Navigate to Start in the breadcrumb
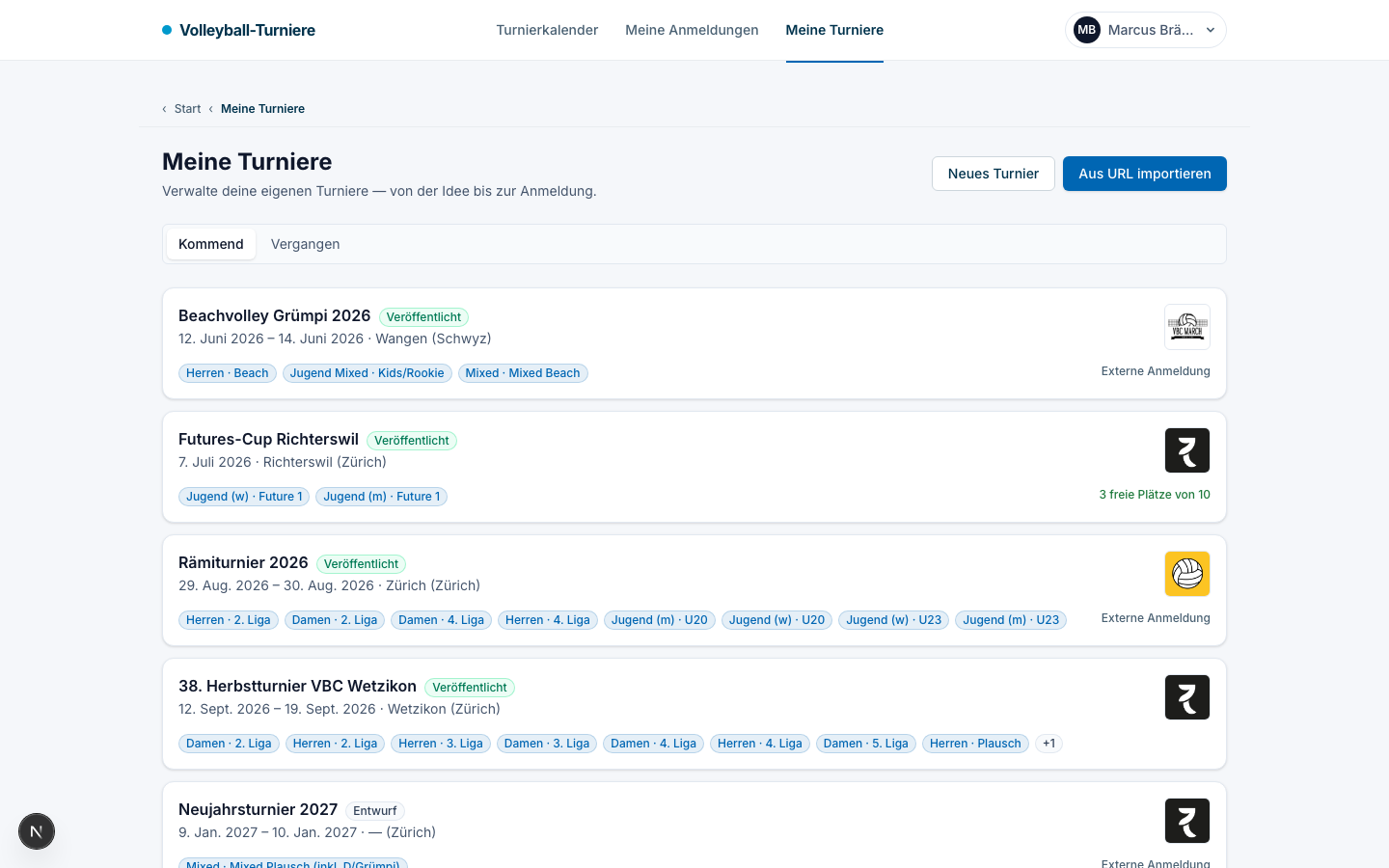Screen dimensions: 1389x868 [x=187, y=109]
